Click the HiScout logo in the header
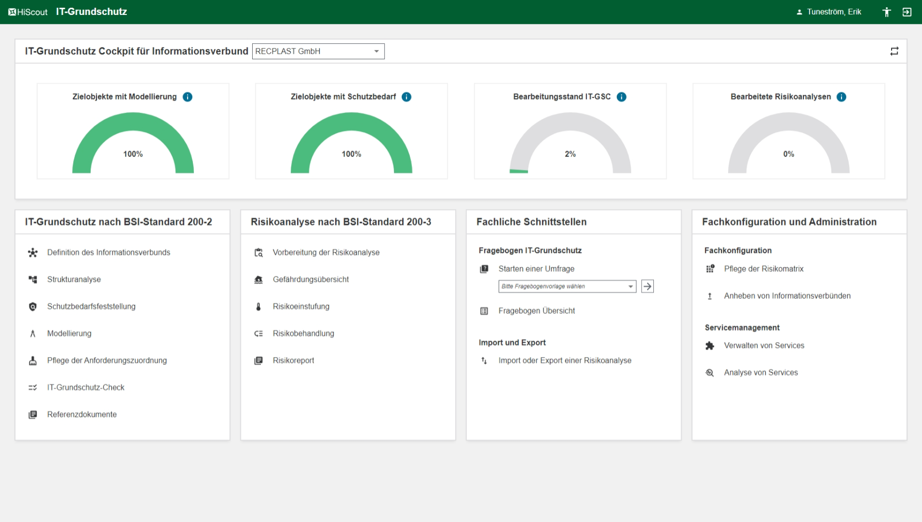 point(28,12)
